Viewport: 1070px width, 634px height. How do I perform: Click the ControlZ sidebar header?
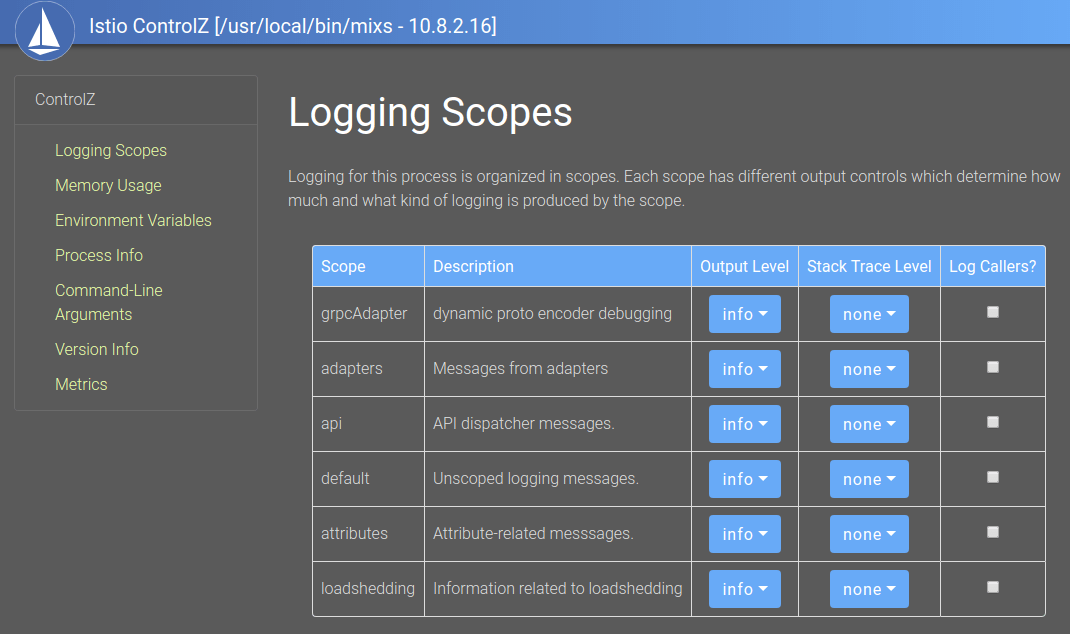(65, 99)
